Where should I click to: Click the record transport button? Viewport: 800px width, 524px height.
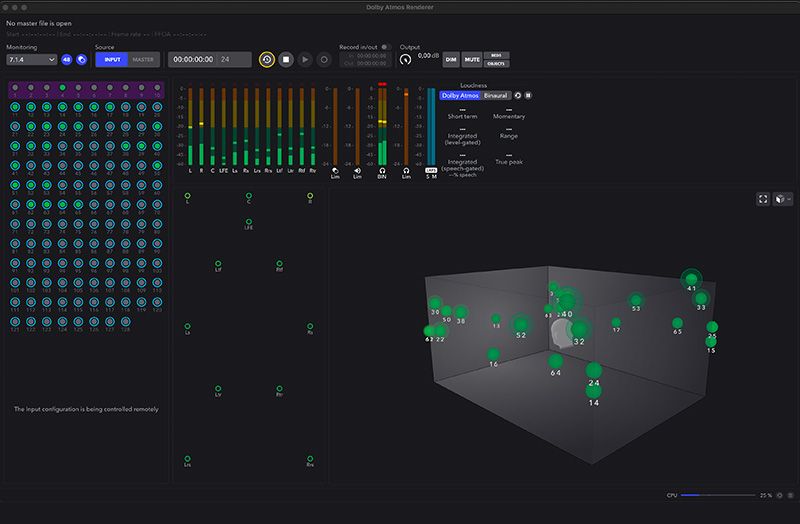point(324,60)
